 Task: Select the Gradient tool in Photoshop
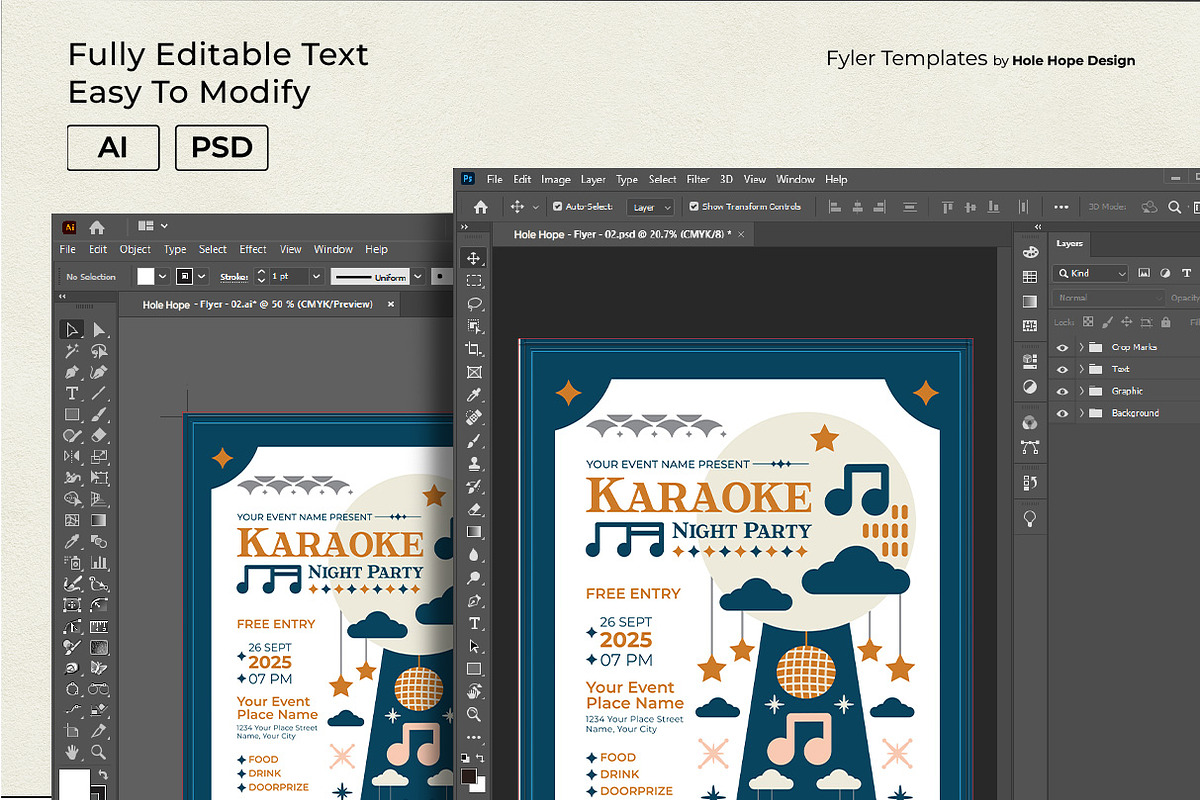click(474, 532)
